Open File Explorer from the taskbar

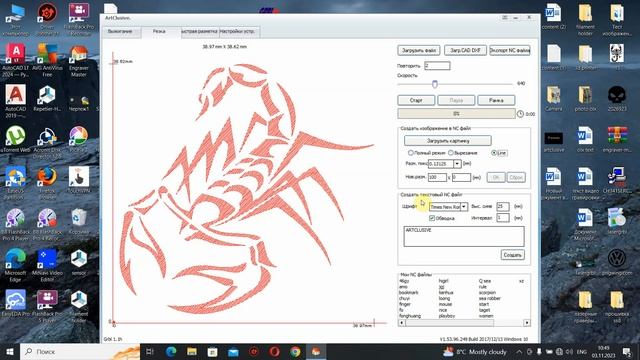[x=192, y=351]
